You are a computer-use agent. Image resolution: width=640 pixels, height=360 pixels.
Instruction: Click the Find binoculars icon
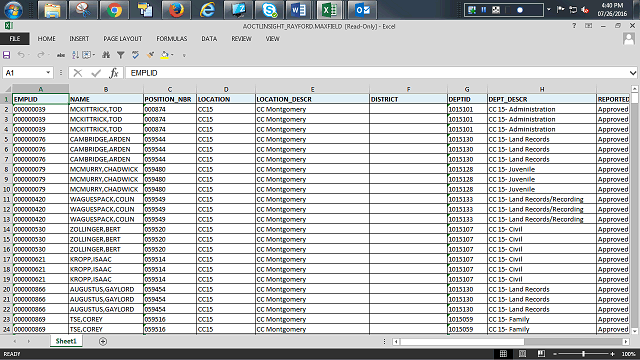[x=106, y=55]
